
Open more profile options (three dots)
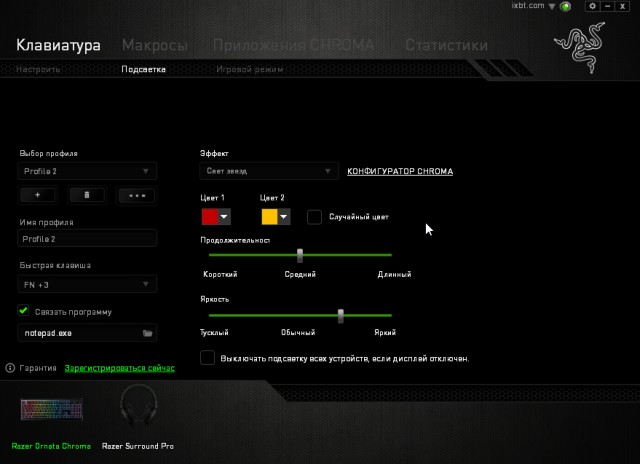136,196
